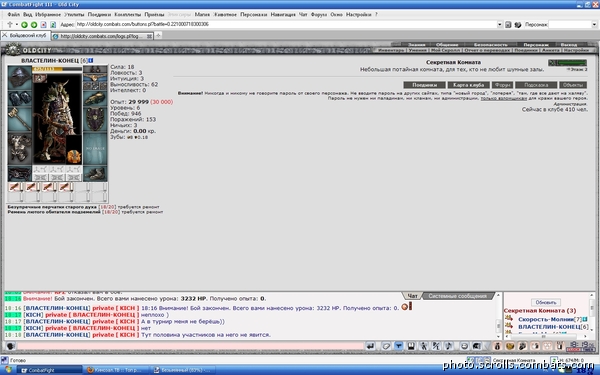The image size is (600, 375).
Task: Click the CombatFight taskbar button
Action: tap(50, 370)
